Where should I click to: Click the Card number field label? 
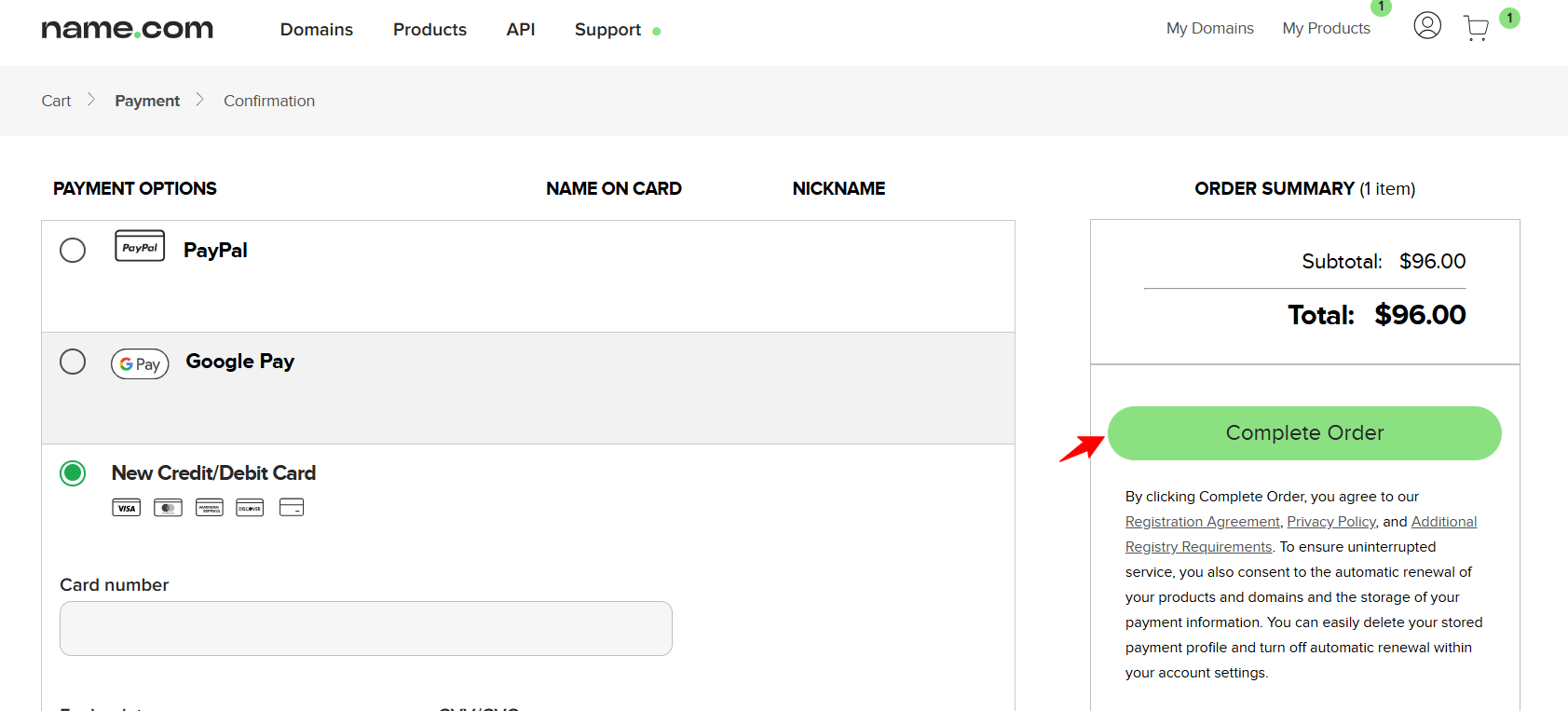coord(115,585)
